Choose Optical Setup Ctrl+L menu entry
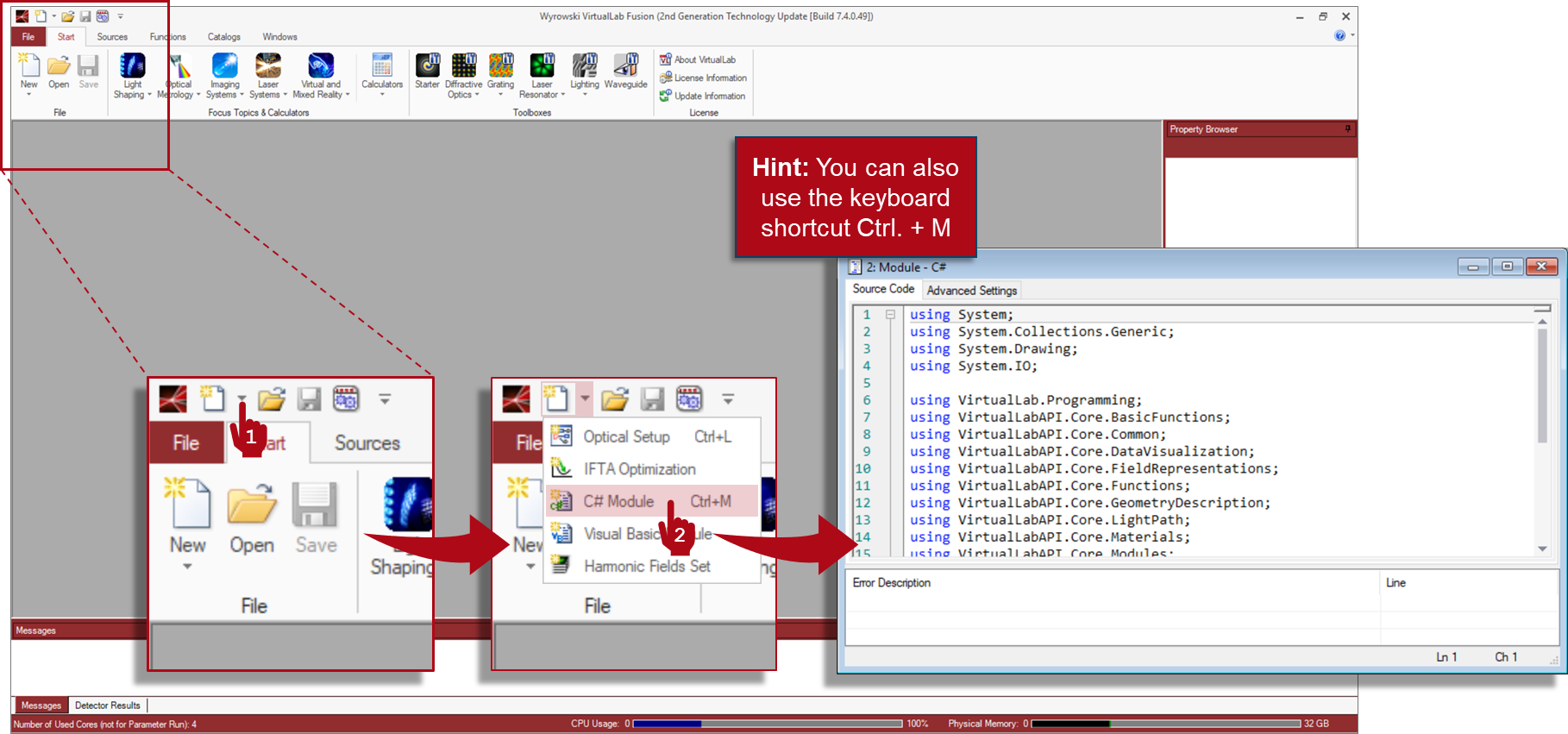Screen dimensions: 1568x734 (652, 436)
